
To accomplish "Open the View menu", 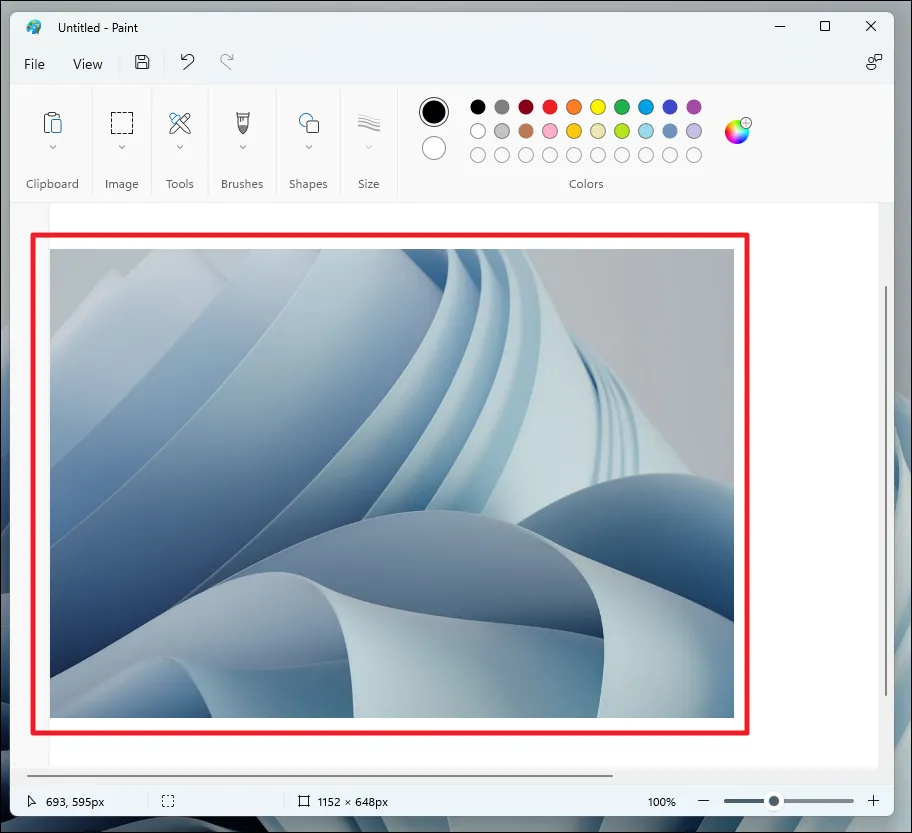I will pos(88,64).
